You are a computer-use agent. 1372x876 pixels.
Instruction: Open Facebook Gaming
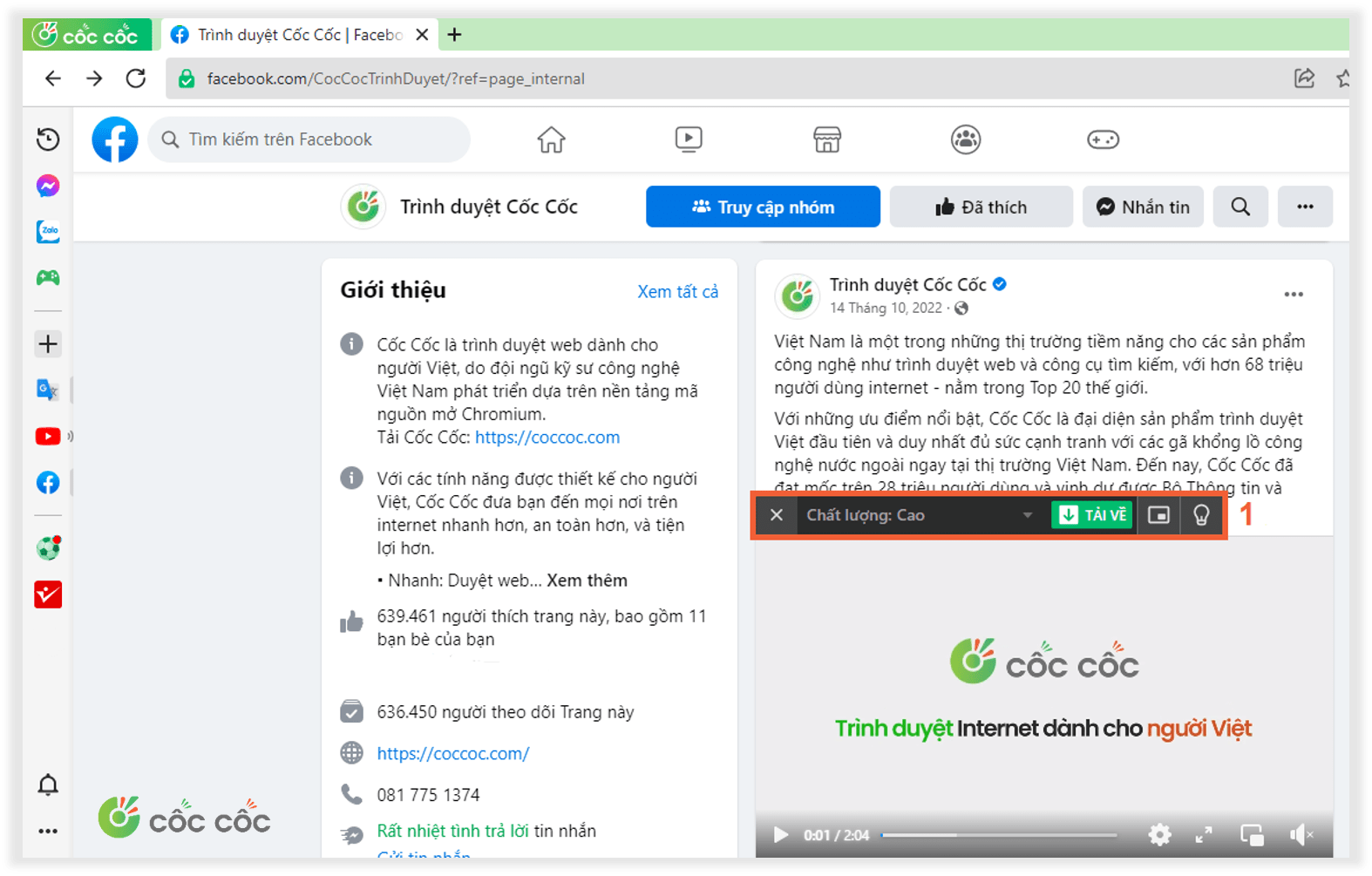point(1104,139)
